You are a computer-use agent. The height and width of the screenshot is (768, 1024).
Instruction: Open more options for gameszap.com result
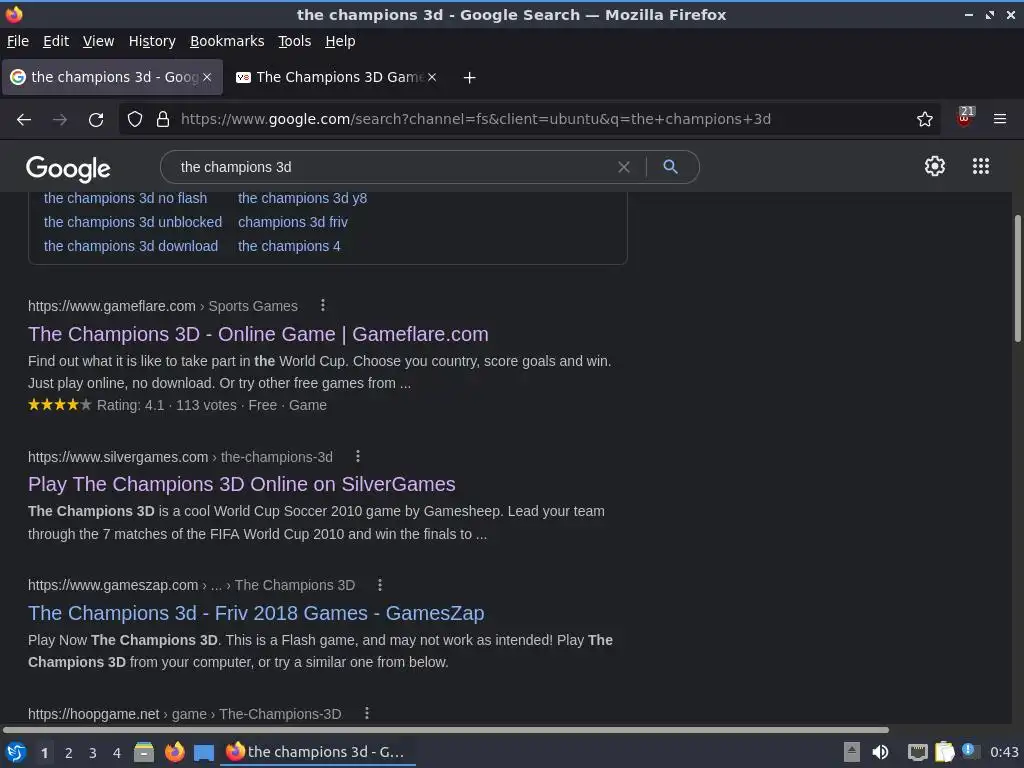379,584
